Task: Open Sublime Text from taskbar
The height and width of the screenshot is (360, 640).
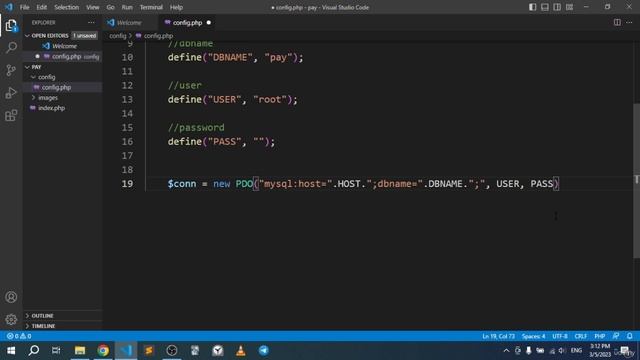Action: click(x=149, y=350)
